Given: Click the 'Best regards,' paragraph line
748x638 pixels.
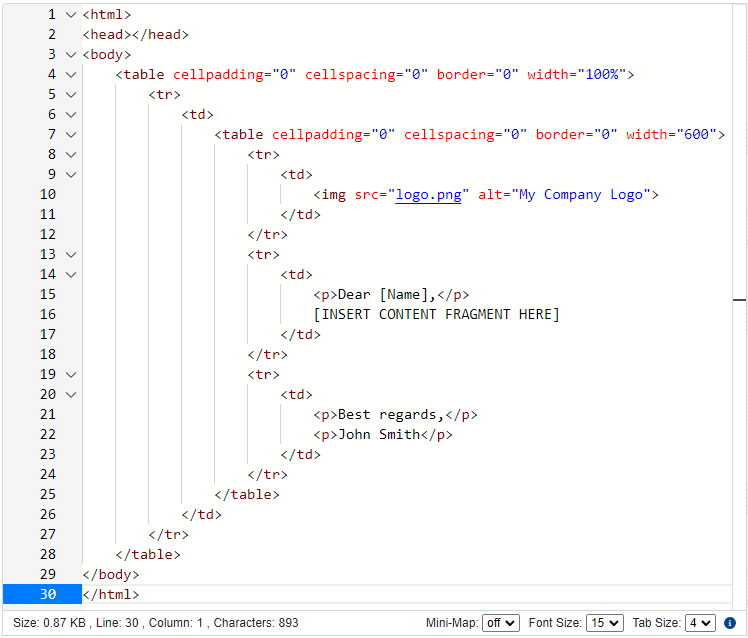Looking at the screenshot, I should 395,415.
